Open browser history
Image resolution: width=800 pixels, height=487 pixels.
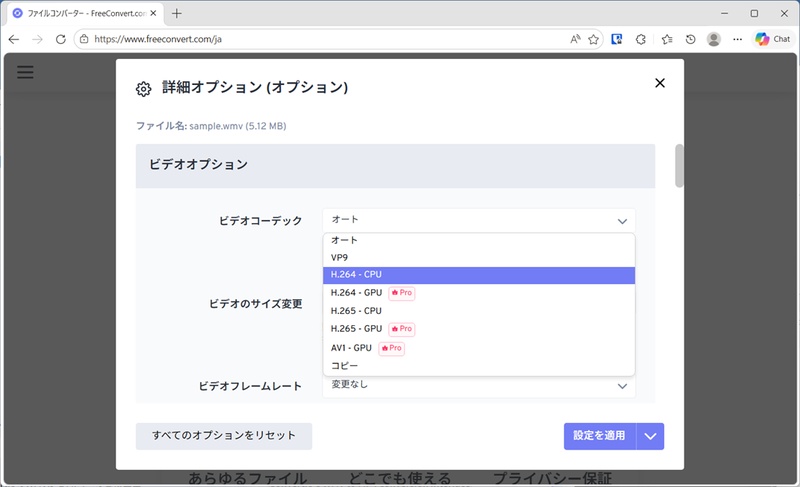690,39
